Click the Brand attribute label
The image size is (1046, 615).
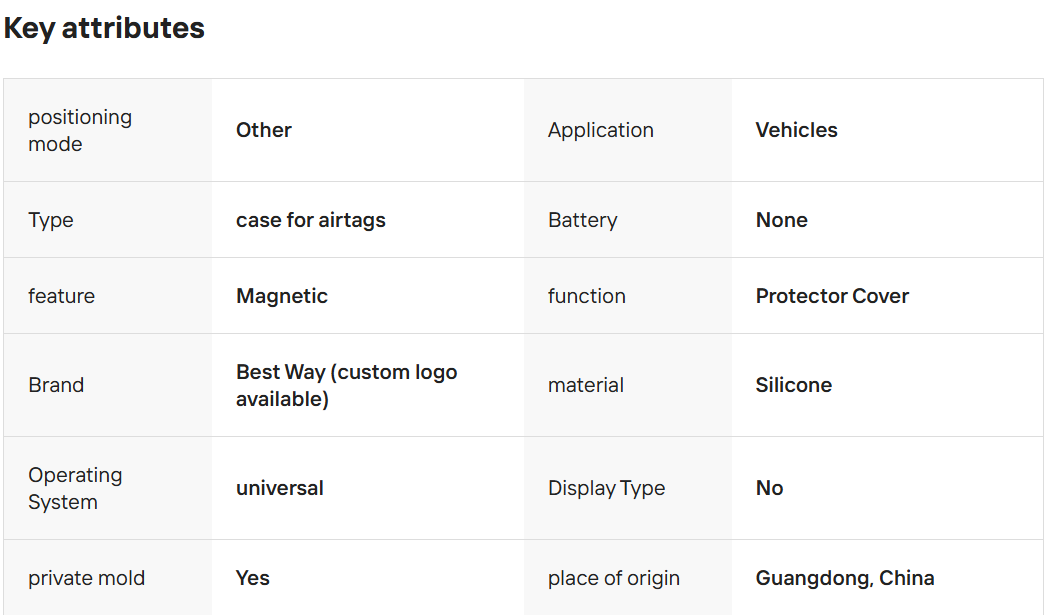(x=56, y=385)
